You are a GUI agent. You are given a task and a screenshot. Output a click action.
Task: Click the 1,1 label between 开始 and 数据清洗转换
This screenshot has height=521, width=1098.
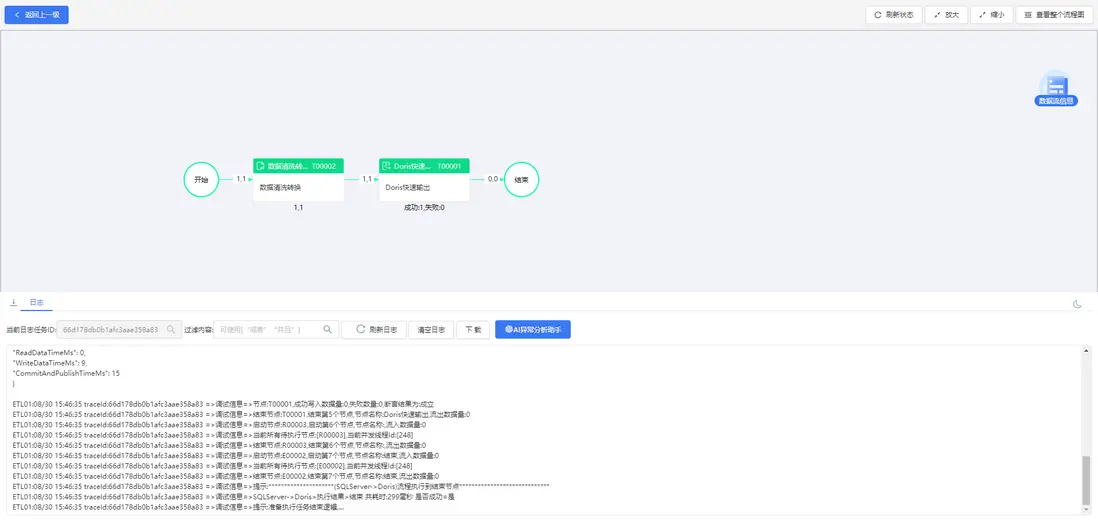(241, 179)
